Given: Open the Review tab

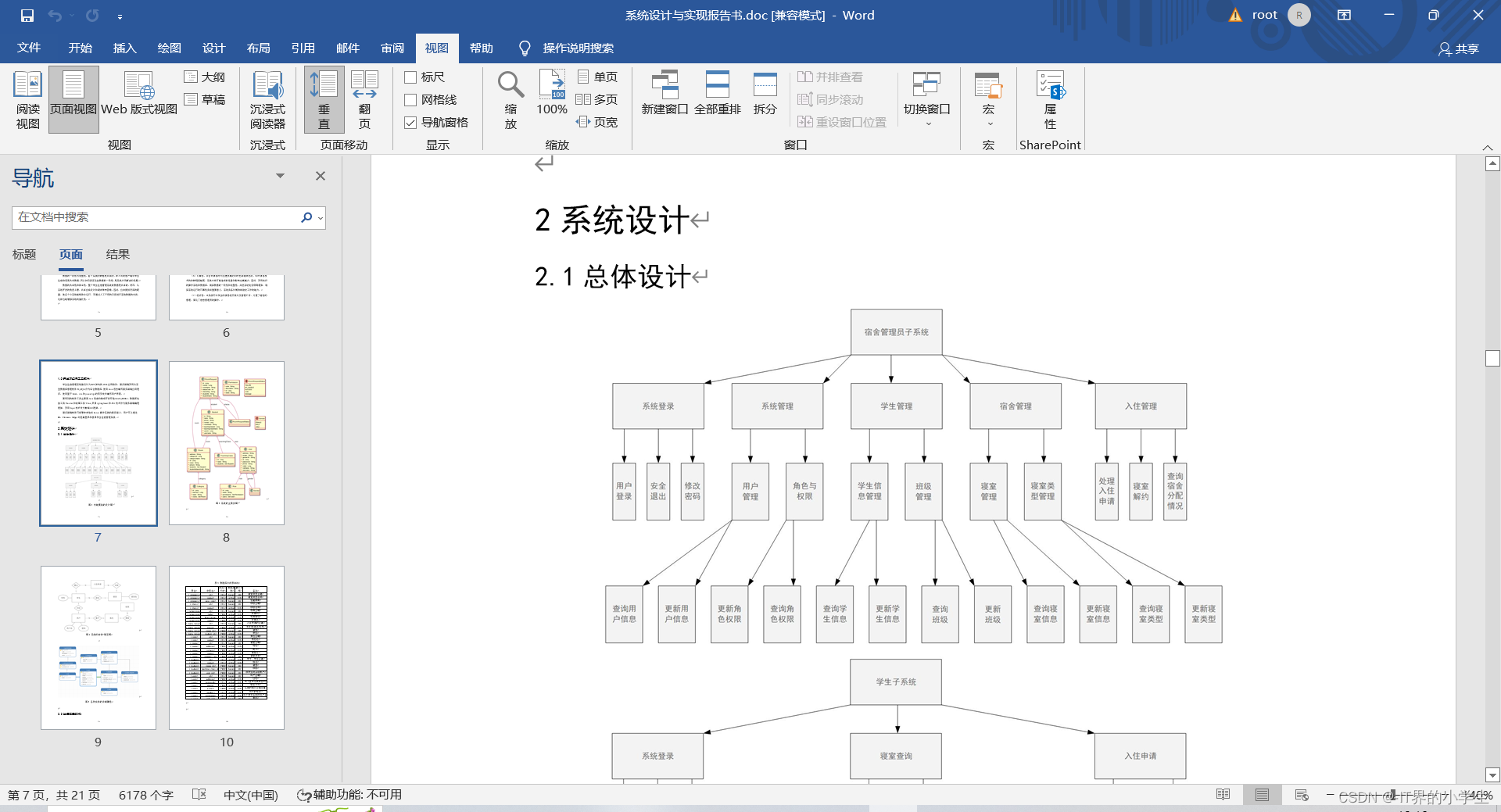Looking at the screenshot, I should (392, 48).
